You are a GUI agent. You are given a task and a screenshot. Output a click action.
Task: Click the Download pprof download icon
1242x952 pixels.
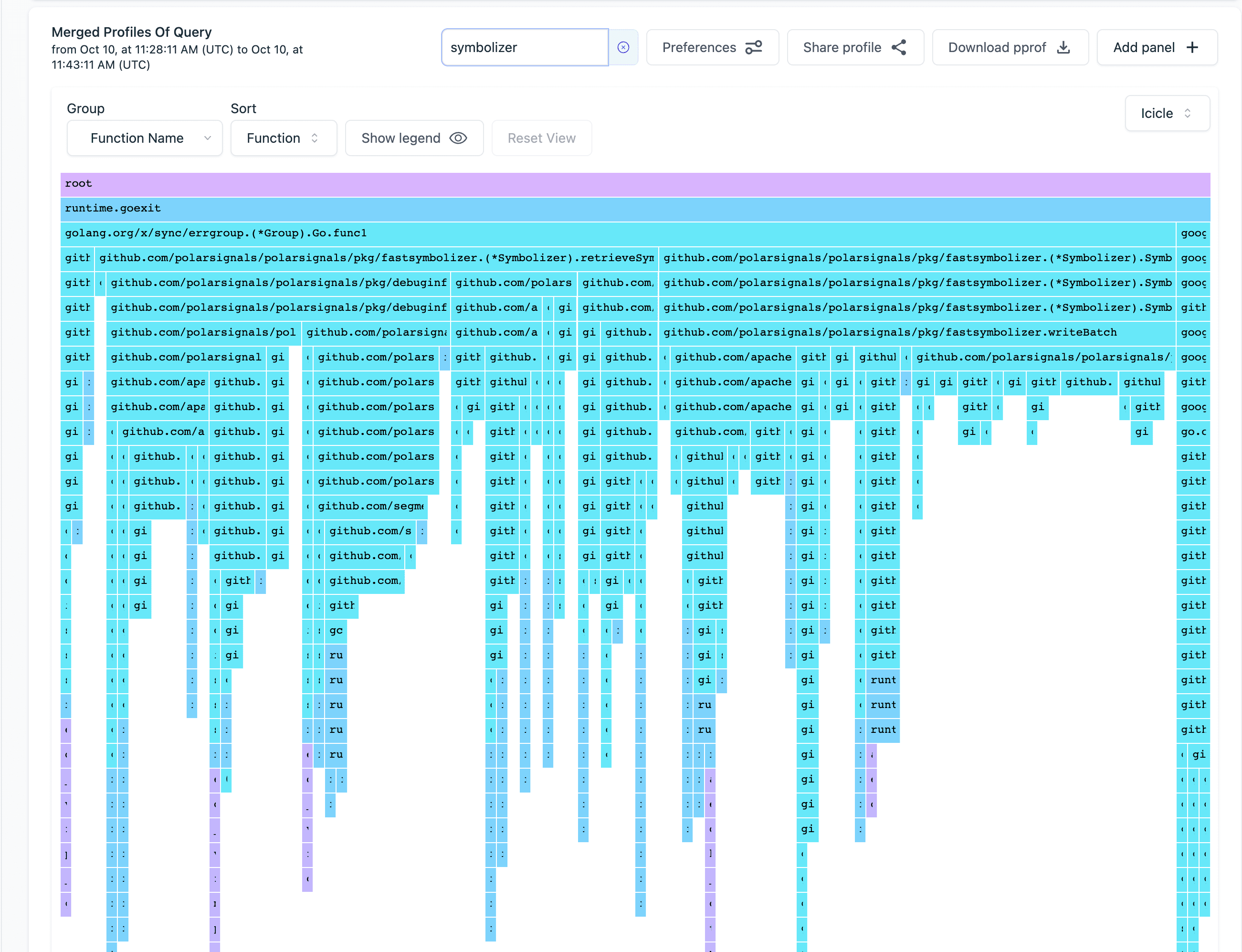(x=1063, y=48)
